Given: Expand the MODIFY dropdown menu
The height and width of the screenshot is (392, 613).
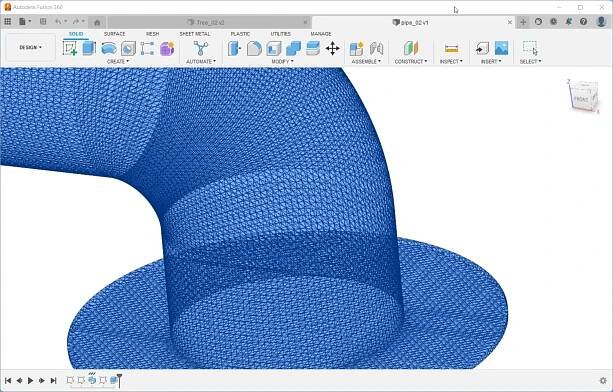Looking at the screenshot, I should [x=282, y=61].
